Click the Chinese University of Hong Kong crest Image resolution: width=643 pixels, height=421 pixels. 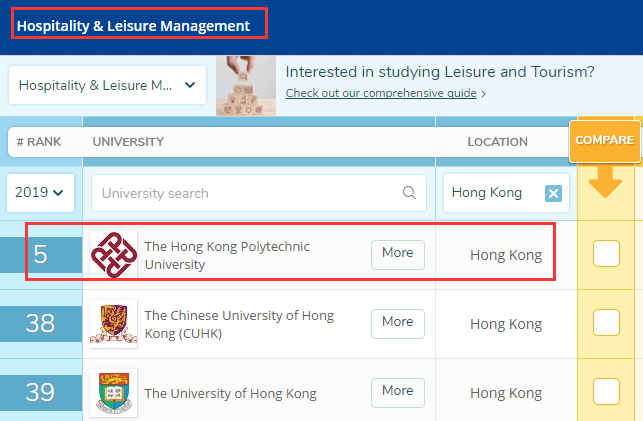point(114,324)
